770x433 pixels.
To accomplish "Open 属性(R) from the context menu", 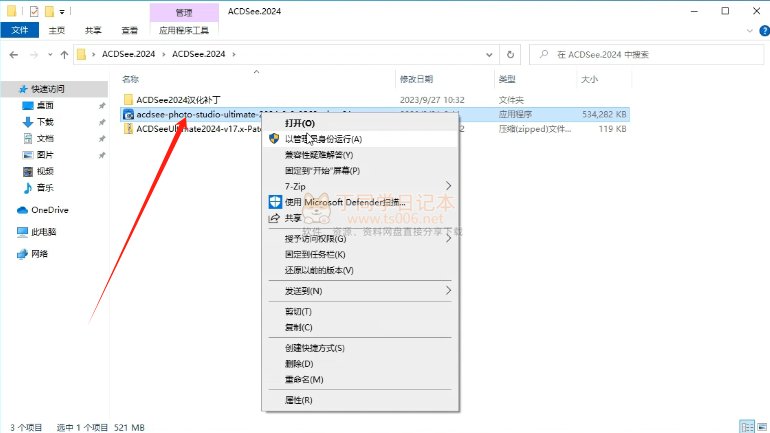I will click(x=360, y=400).
